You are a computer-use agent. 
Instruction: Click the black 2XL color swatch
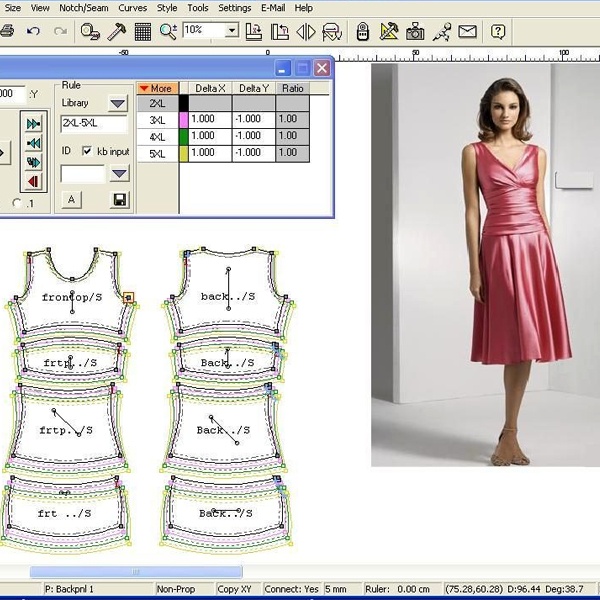184,103
